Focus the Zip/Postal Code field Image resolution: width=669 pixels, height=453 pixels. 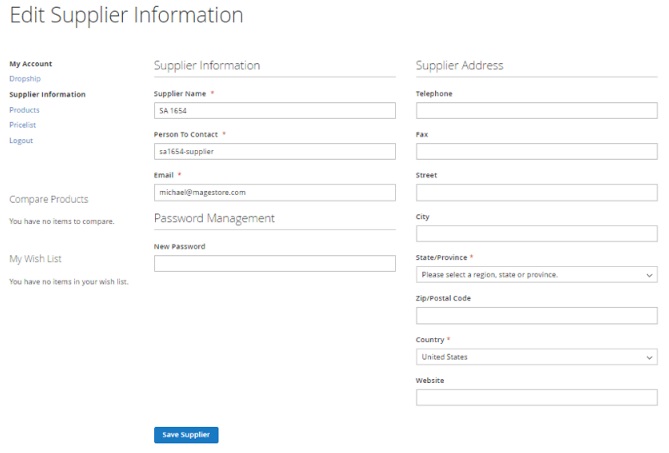[536, 316]
